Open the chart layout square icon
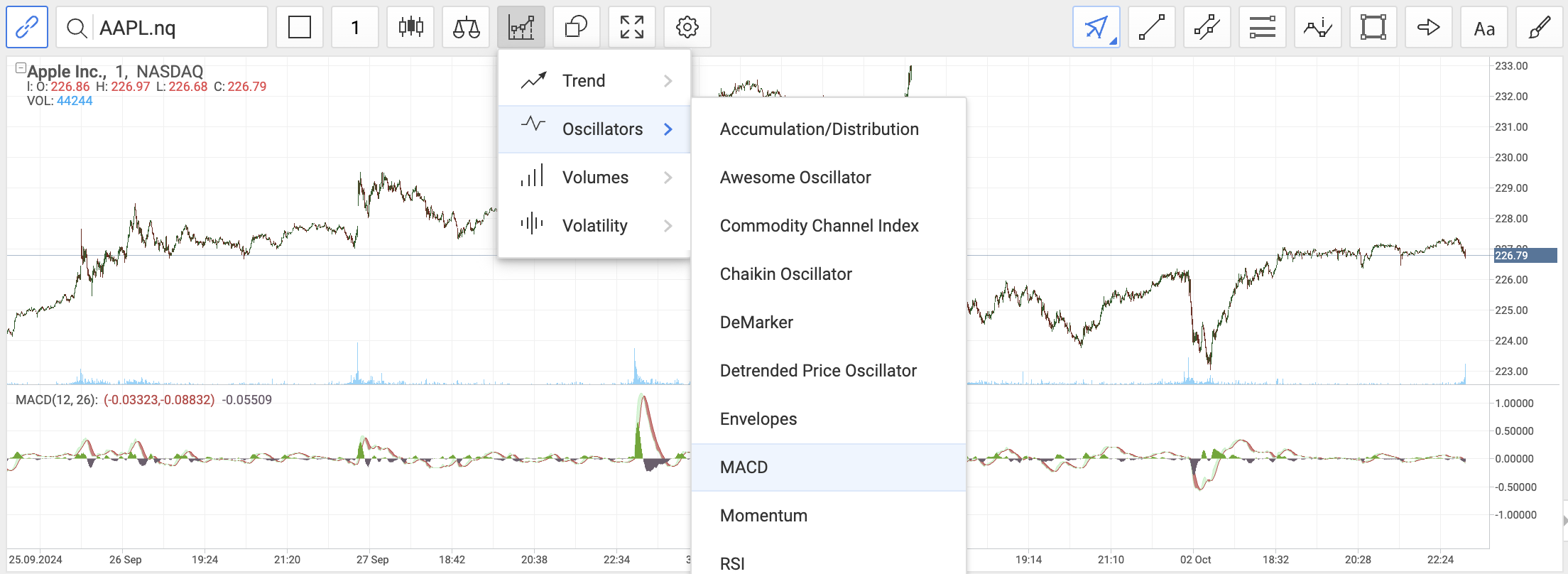 pos(300,27)
